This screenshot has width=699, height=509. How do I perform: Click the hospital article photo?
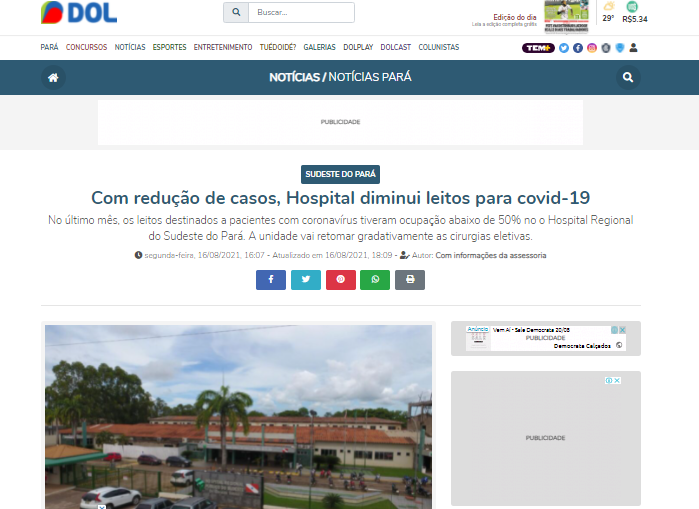(238, 415)
